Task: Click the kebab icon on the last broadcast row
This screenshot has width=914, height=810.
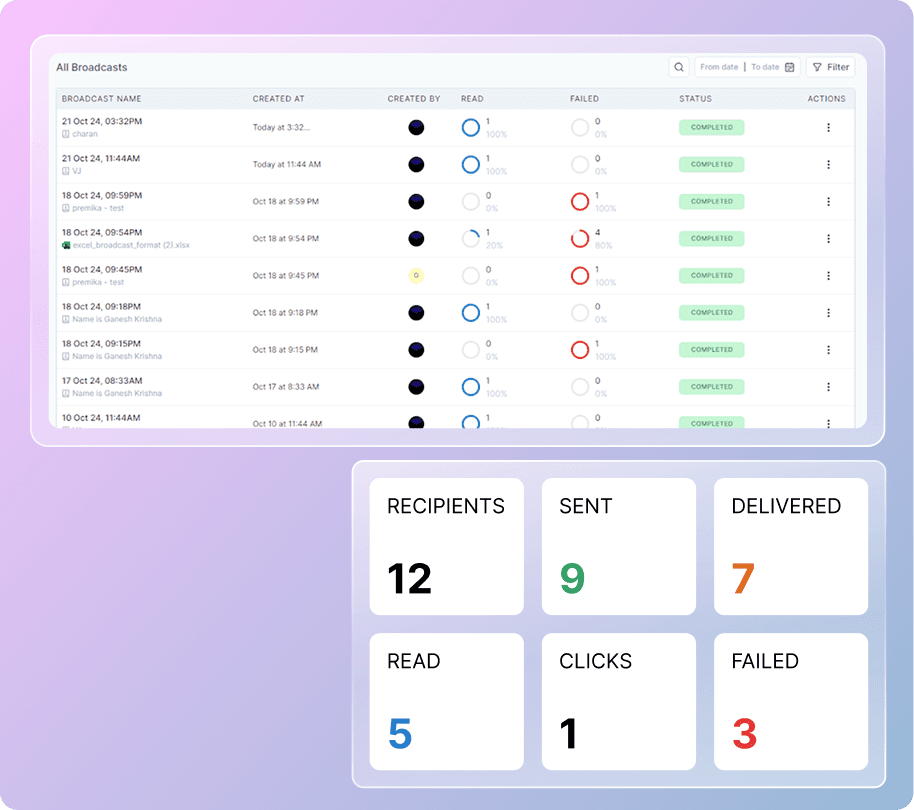Action: tap(827, 423)
